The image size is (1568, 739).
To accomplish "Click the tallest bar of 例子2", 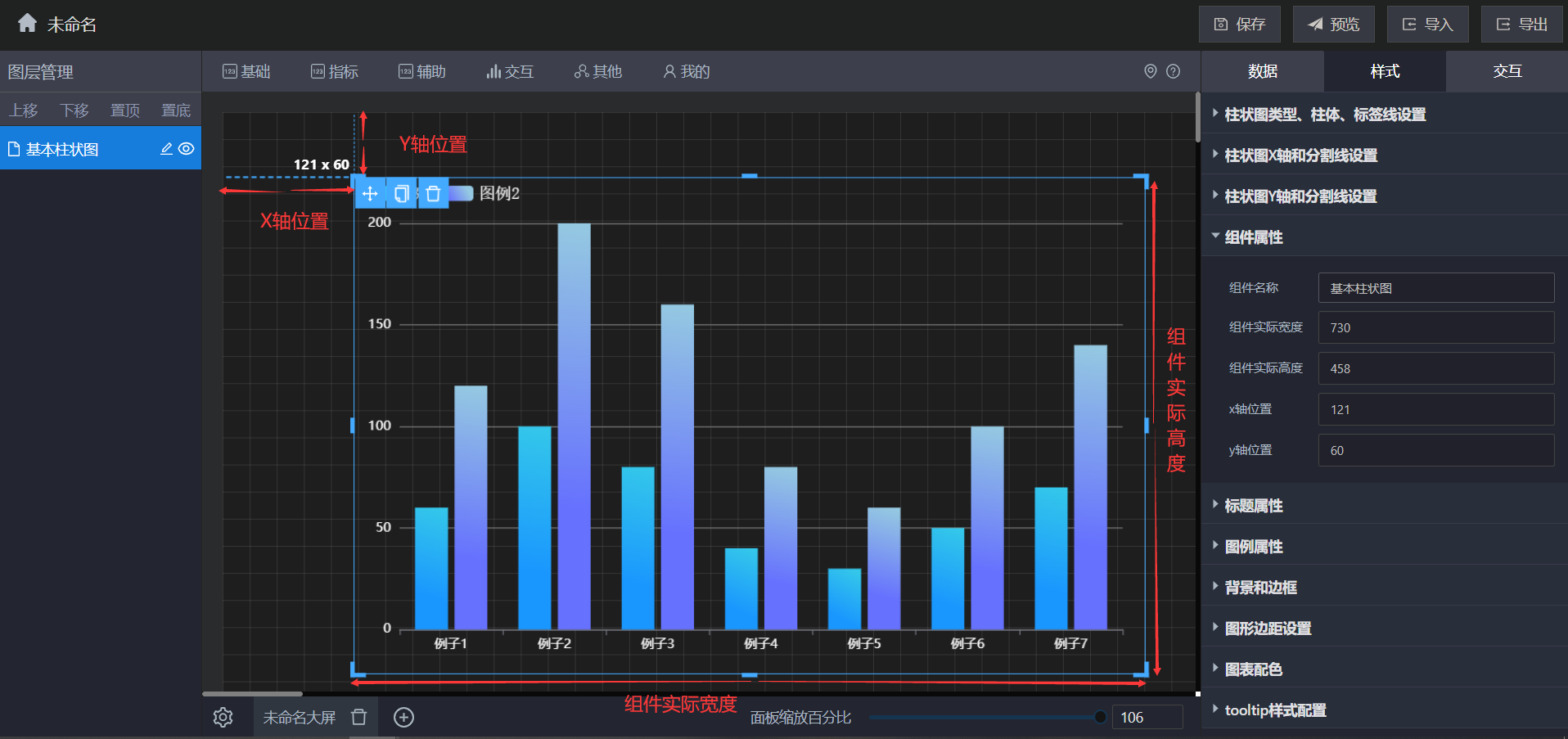I will click(x=574, y=426).
